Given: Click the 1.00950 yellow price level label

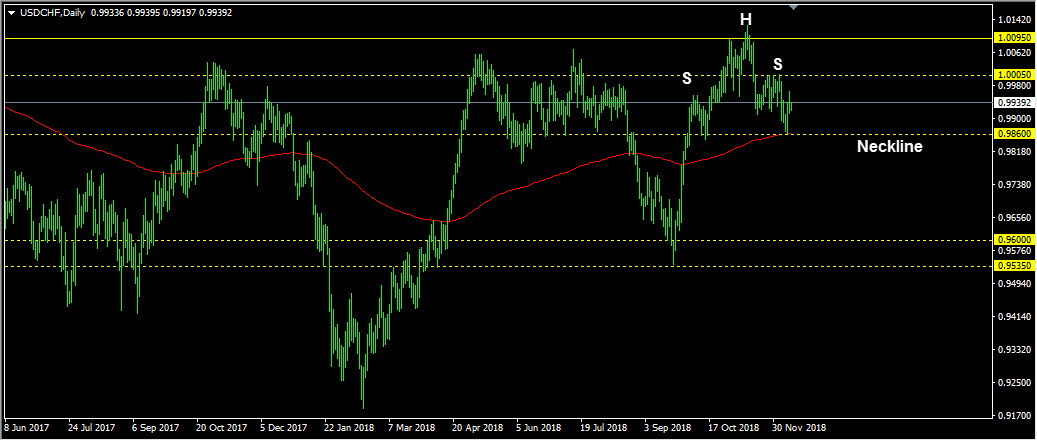Looking at the screenshot, I should (1015, 38).
